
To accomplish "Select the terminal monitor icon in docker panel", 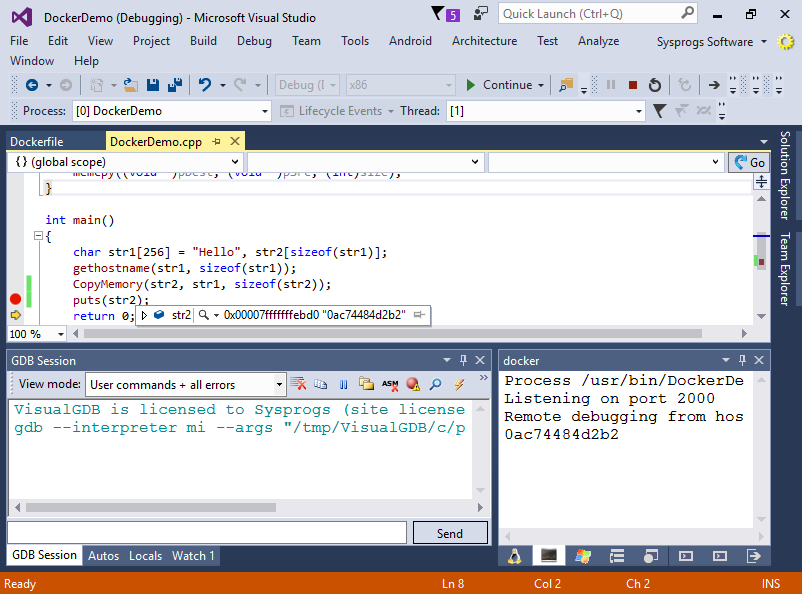I will coord(549,556).
